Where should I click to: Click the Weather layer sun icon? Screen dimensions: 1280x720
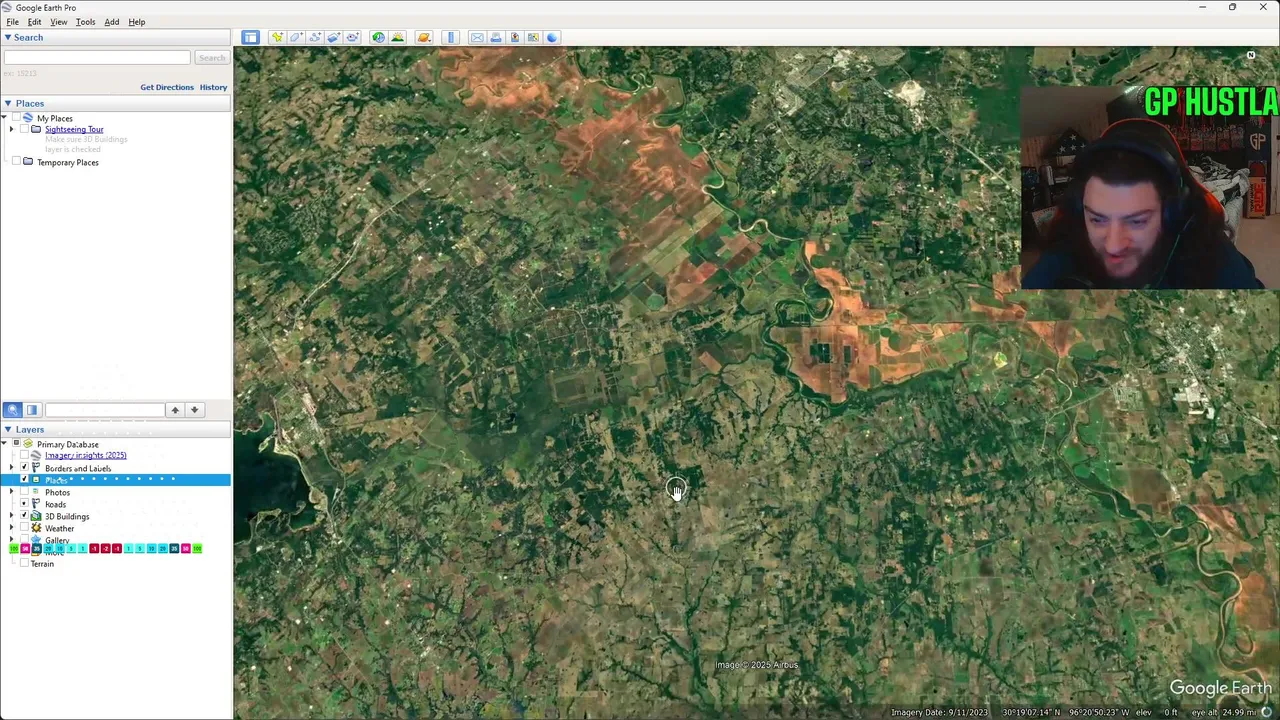click(36, 528)
